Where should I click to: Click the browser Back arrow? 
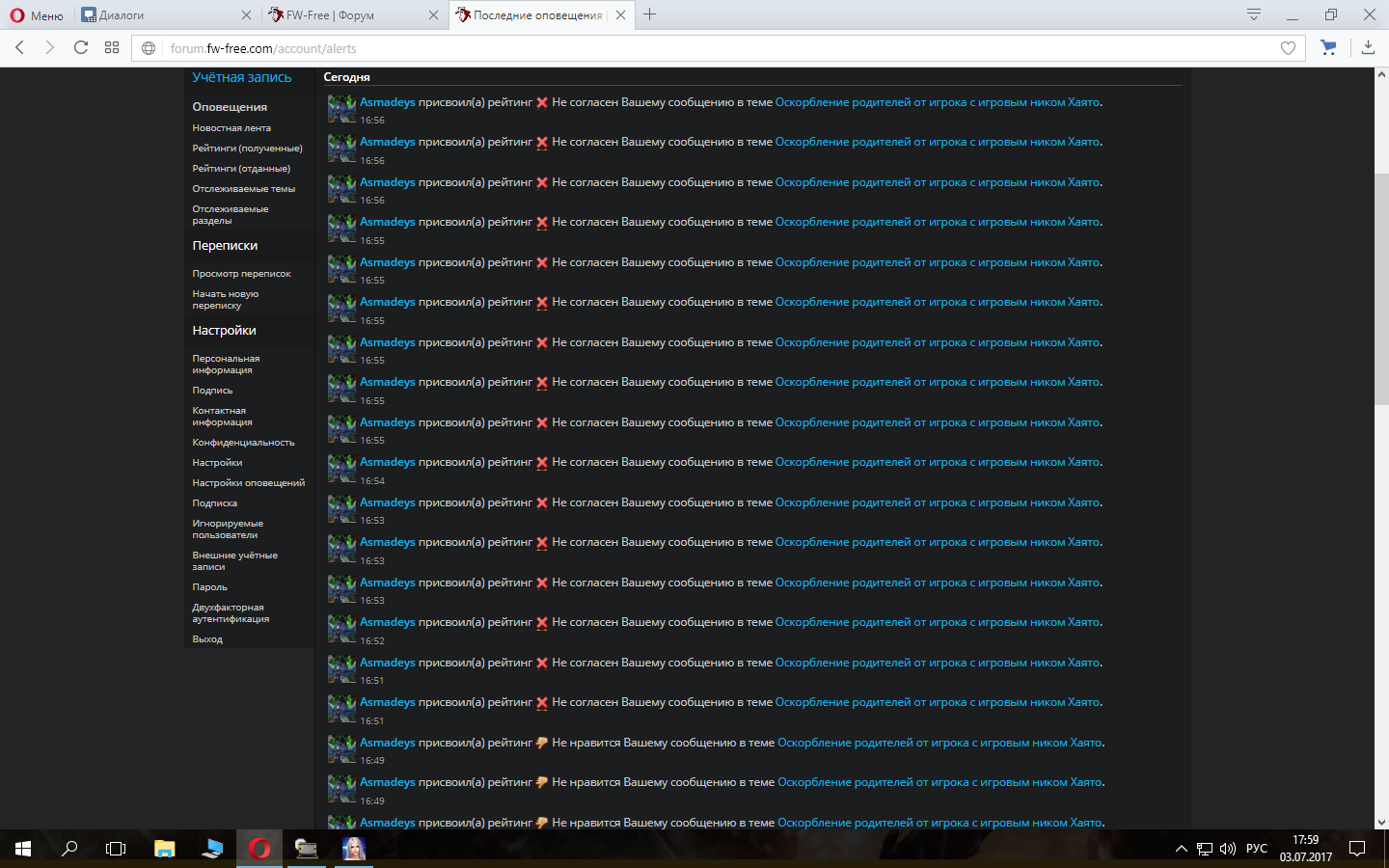tap(19, 47)
